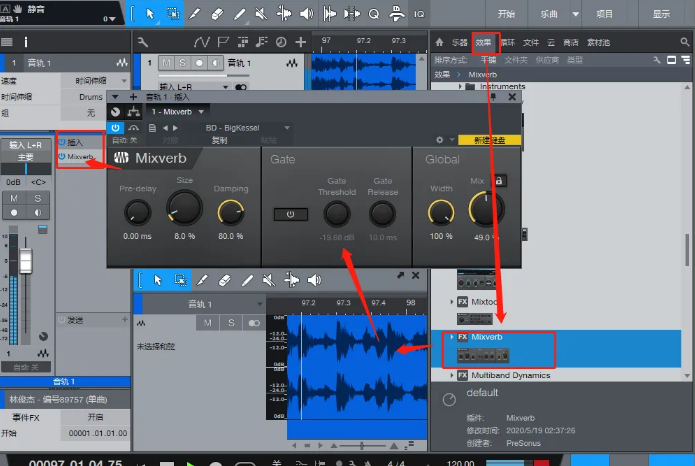Screen dimensions: 695x466
Task: Click the gear icon in Mixverb header
Action: click(439, 140)
